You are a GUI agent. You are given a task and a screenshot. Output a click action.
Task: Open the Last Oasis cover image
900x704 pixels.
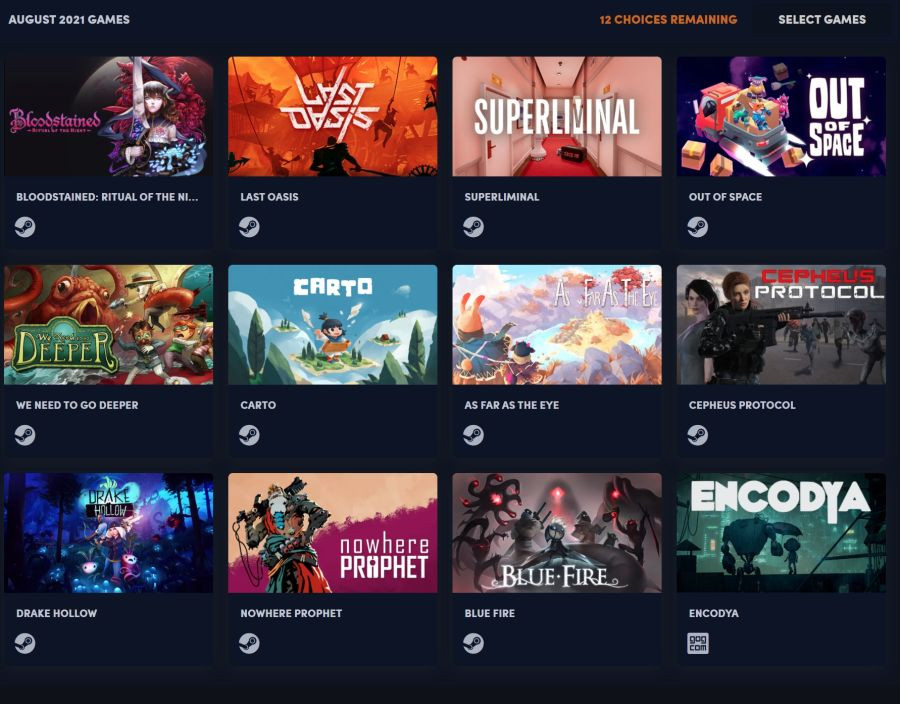coord(332,116)
